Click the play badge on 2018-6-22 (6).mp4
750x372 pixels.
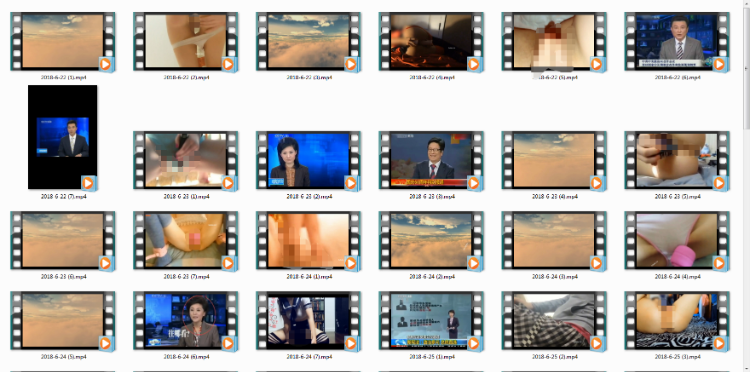coord(719,64)
